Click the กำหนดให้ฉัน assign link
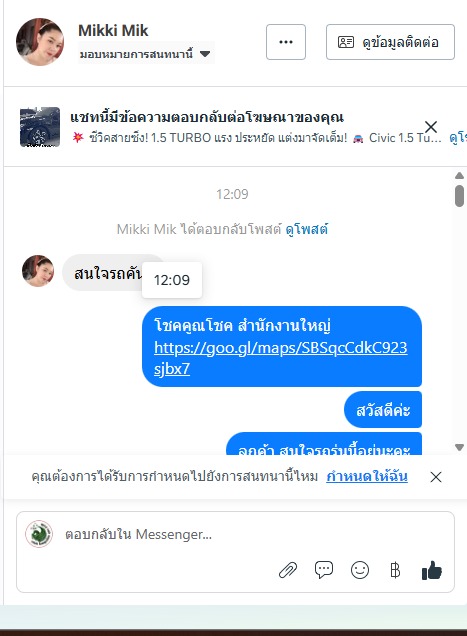467x636 pixels. point(367,476)
